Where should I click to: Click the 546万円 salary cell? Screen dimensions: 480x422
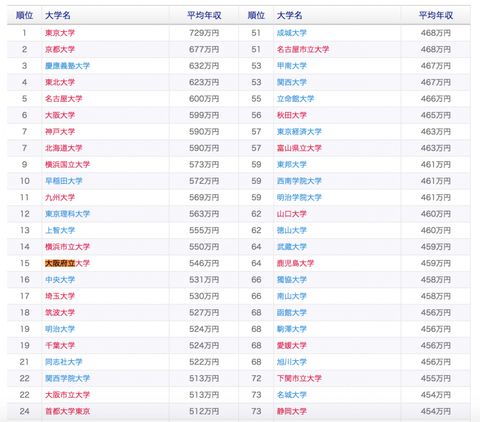(x=204, y=263)
